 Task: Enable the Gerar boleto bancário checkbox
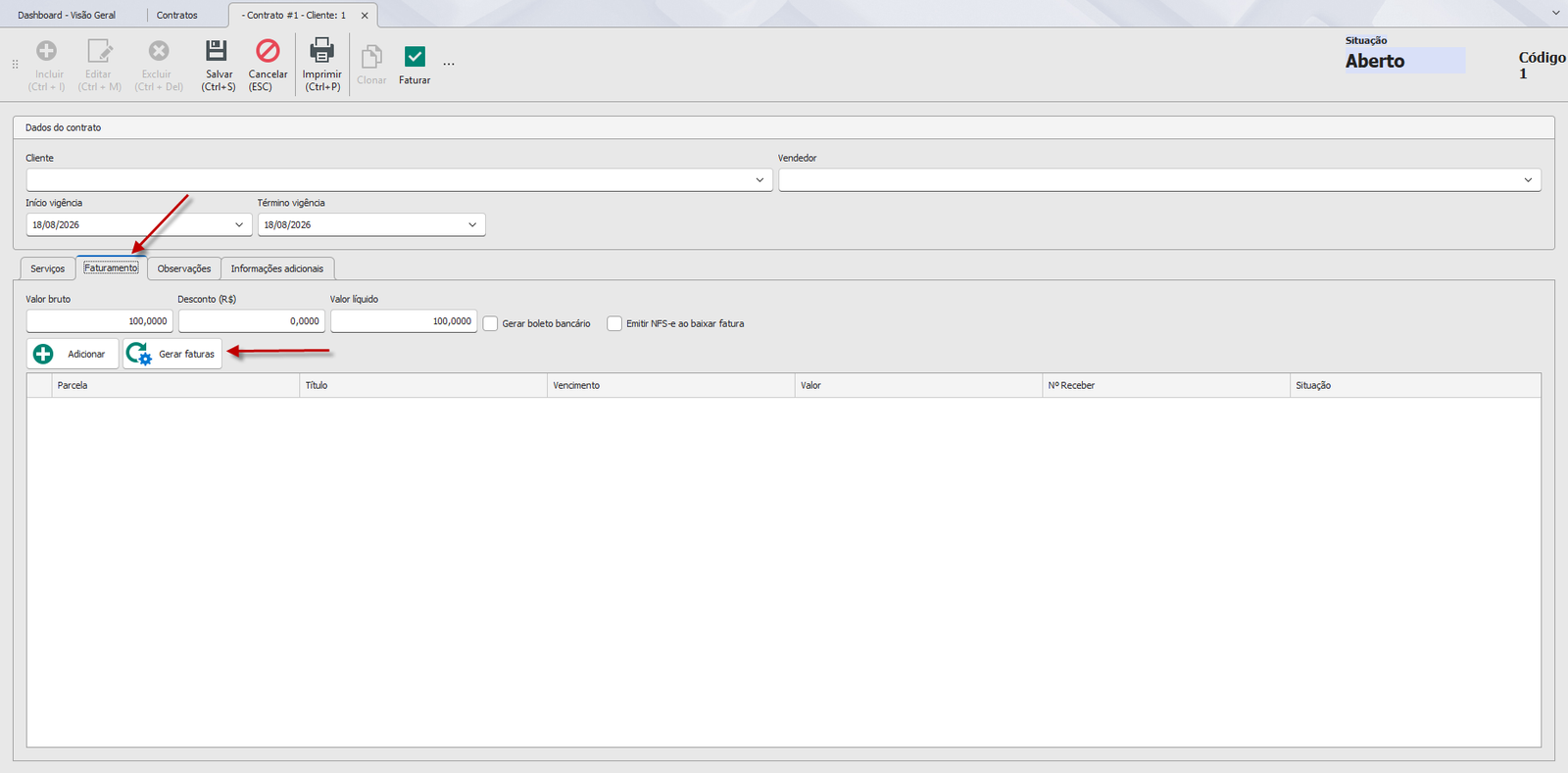[491, 323]
